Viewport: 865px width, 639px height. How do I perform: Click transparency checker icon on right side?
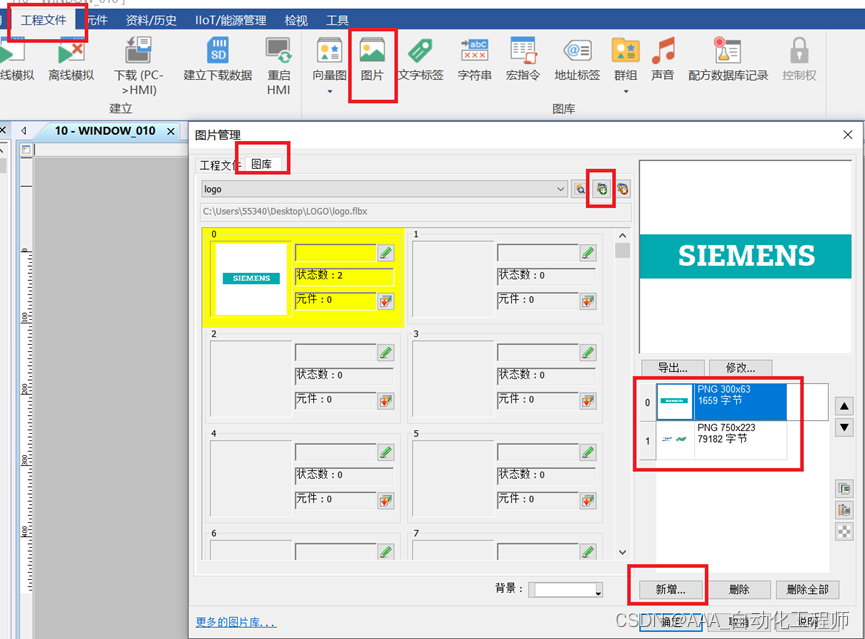click(844, 531)
